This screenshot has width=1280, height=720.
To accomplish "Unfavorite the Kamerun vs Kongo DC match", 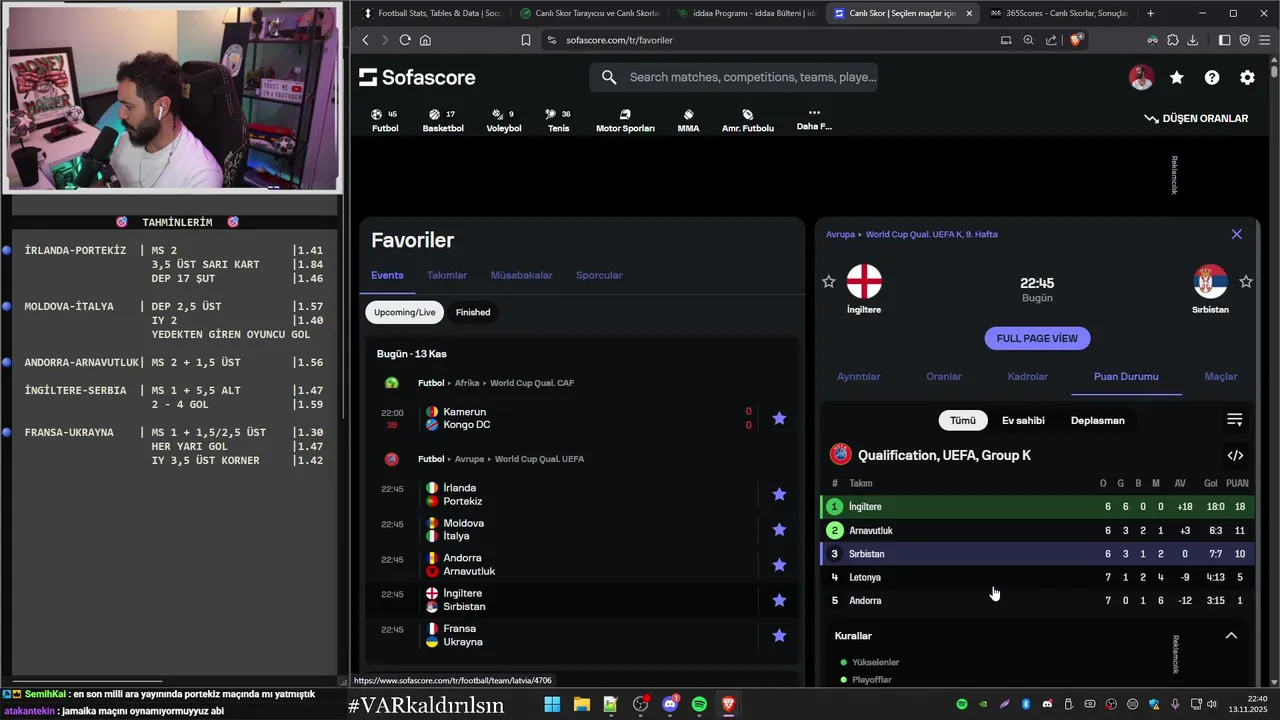I will click(779, 418).
